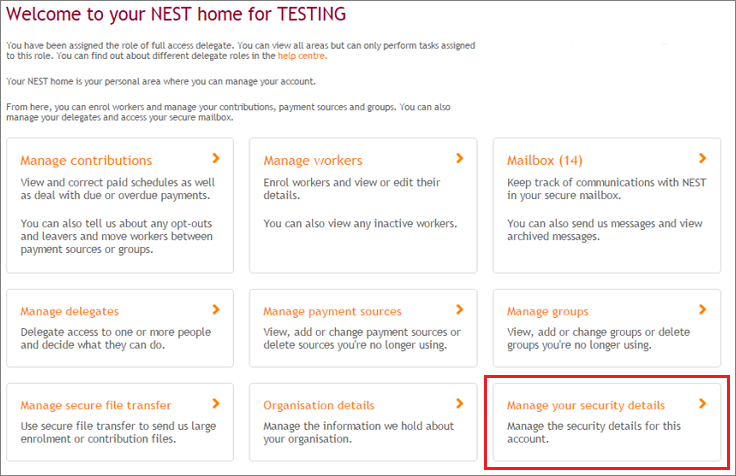This screenshot has width=736, height=476.
Task: Click 'Delegate access to one or more people' text
Action: click(x=115, y=338)
